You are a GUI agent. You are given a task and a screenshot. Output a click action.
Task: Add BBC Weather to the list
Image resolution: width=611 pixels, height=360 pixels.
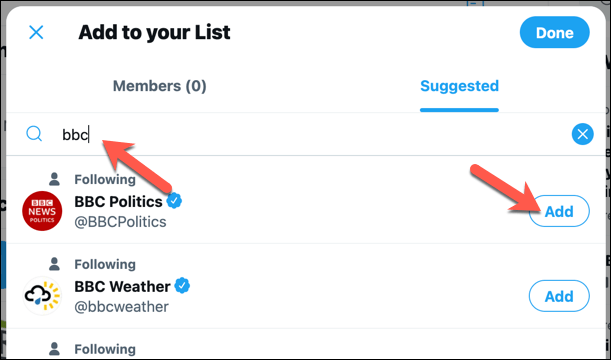point(559,296)
